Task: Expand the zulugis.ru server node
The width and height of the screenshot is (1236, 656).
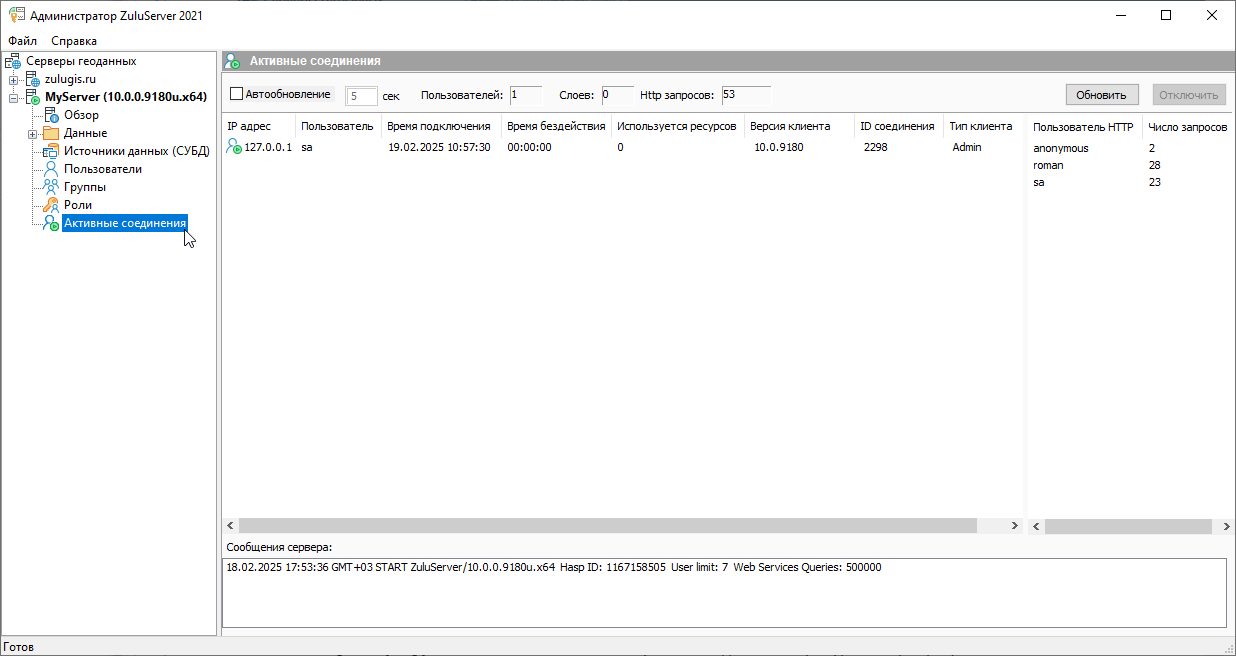Action: [13, 79]
